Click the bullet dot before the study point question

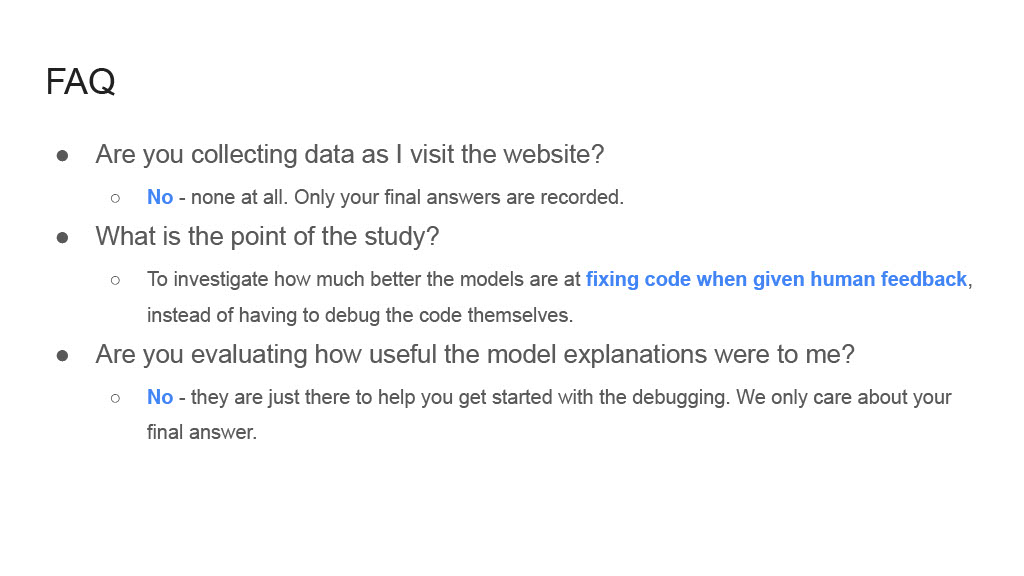(x=62, y=237)
